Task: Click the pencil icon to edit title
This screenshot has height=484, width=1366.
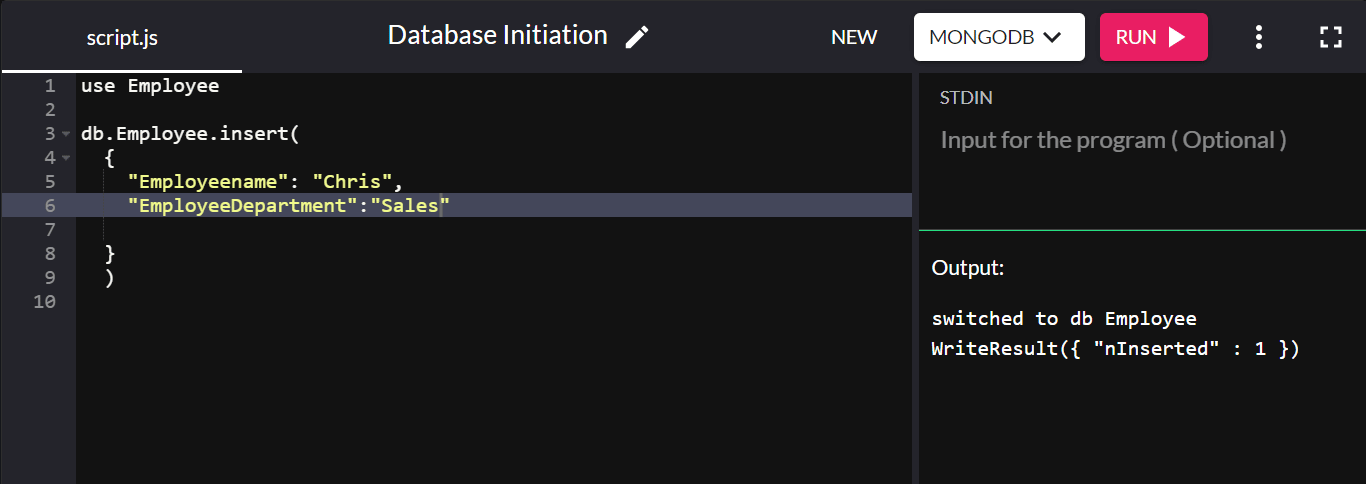Action: click(x=637, y=37)
